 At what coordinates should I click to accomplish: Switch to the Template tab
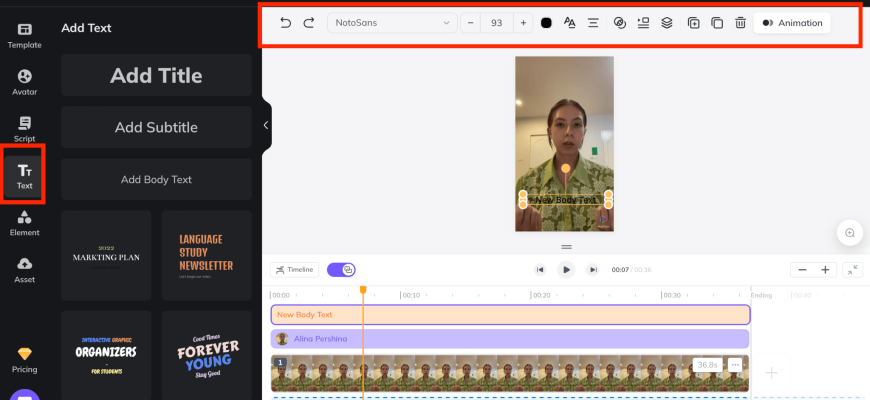tap(25, 35)
